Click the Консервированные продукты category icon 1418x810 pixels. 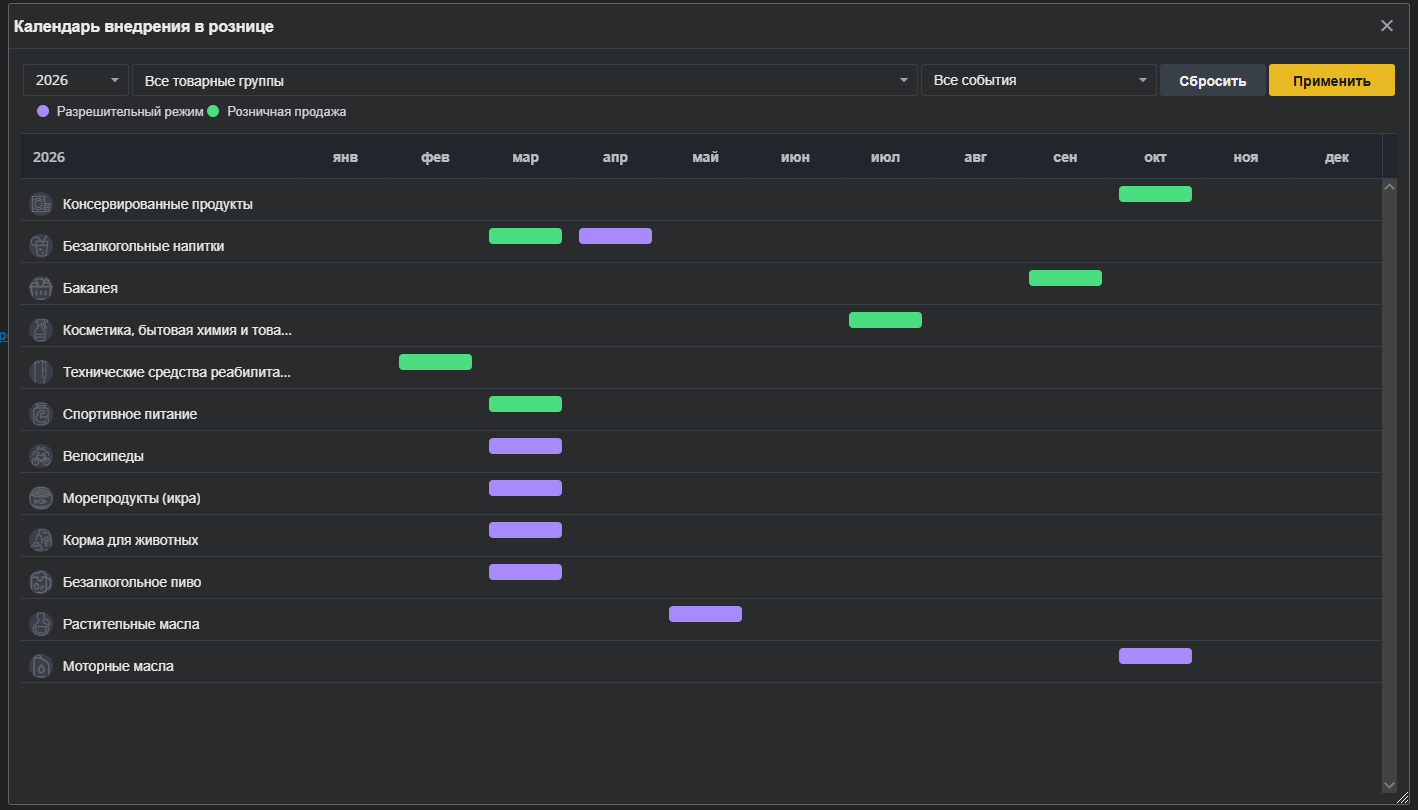pyautogui.click(x=41, y=204)
